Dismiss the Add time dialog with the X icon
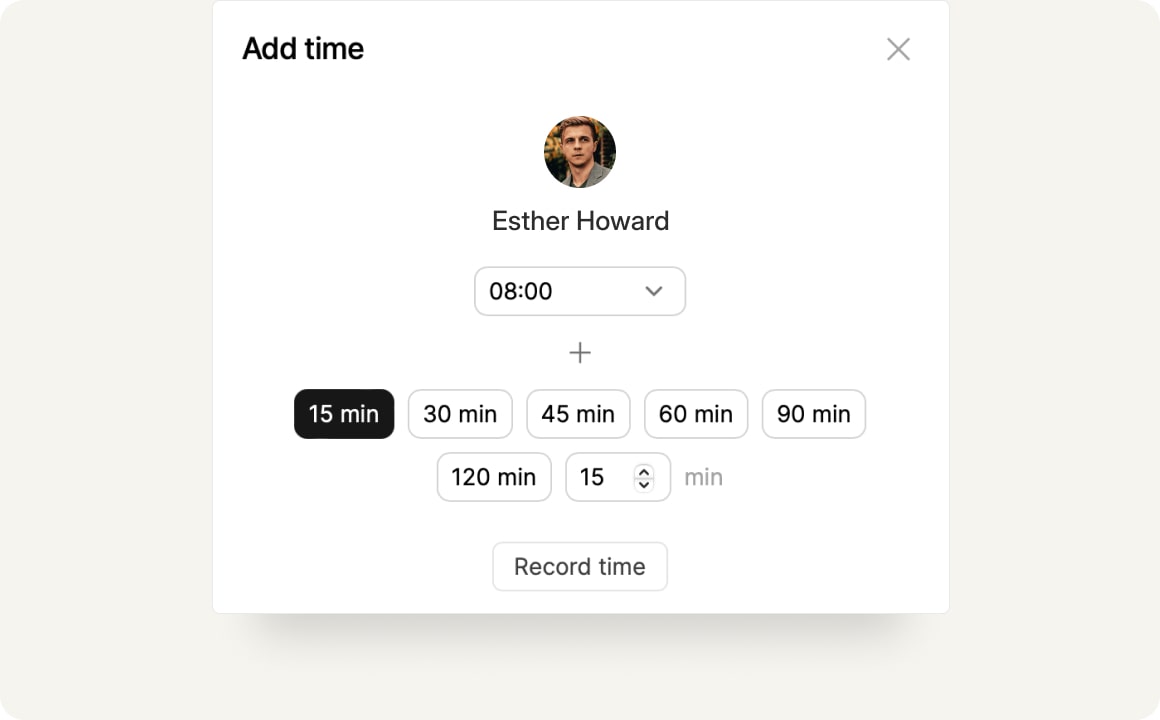Screen dimensions: 1160x720 coord(898,49)
